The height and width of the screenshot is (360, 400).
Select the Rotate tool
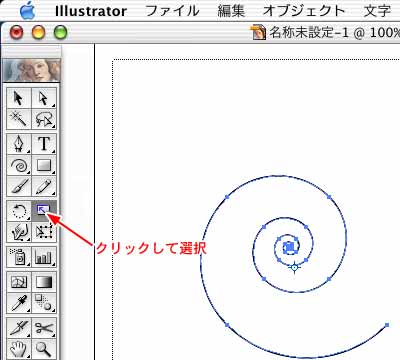coord(19,211)
